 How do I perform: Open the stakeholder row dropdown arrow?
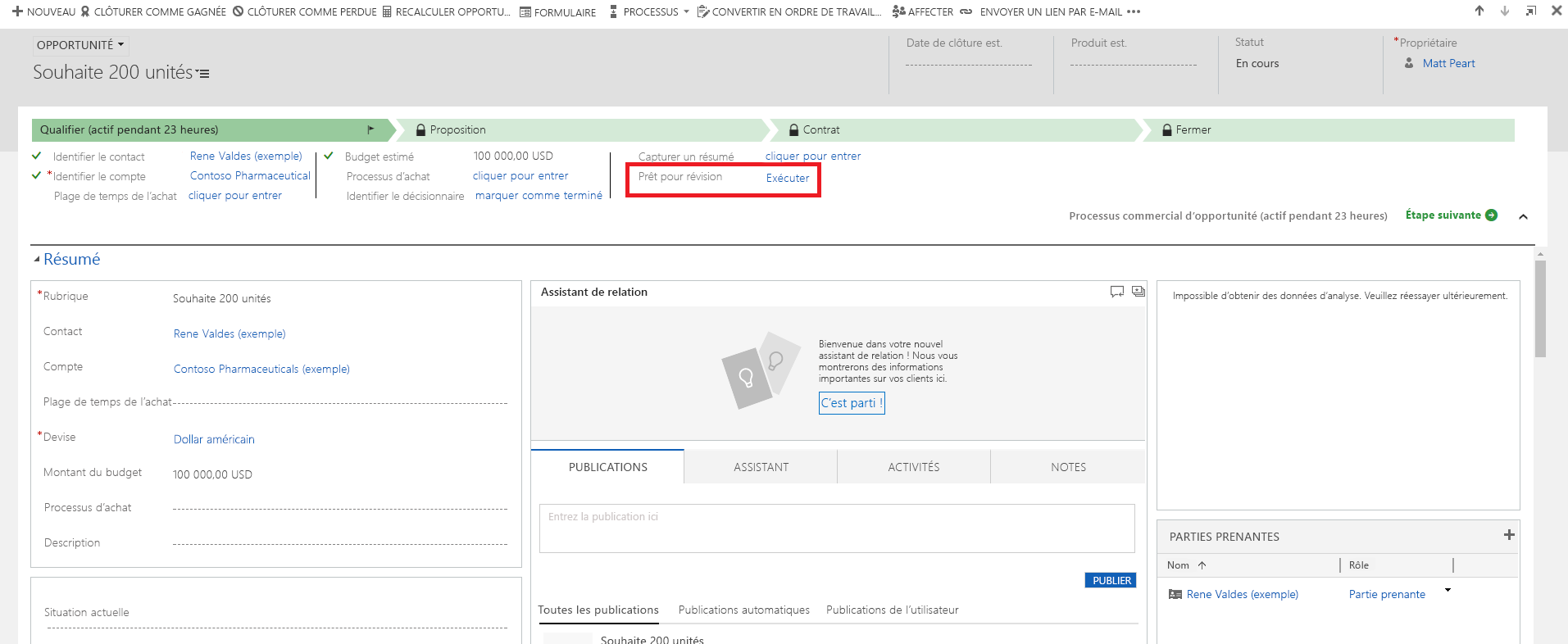1448,590
